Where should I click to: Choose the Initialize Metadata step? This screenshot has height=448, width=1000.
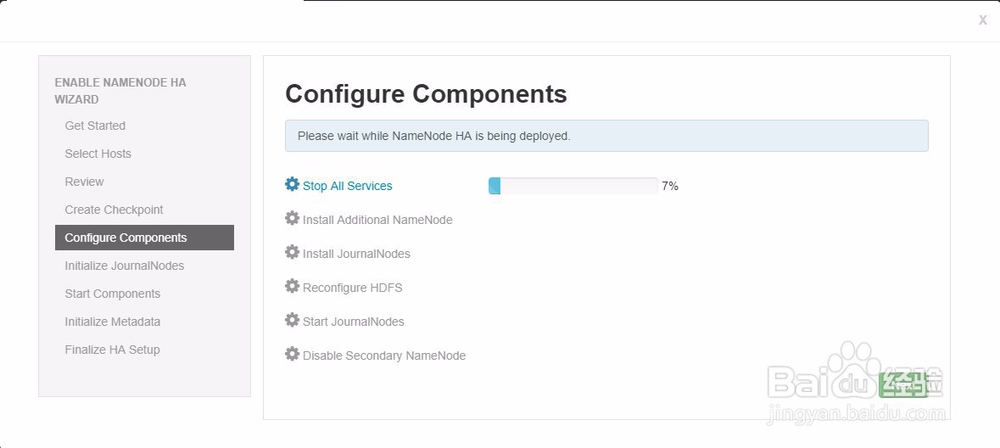pos(112,322)
